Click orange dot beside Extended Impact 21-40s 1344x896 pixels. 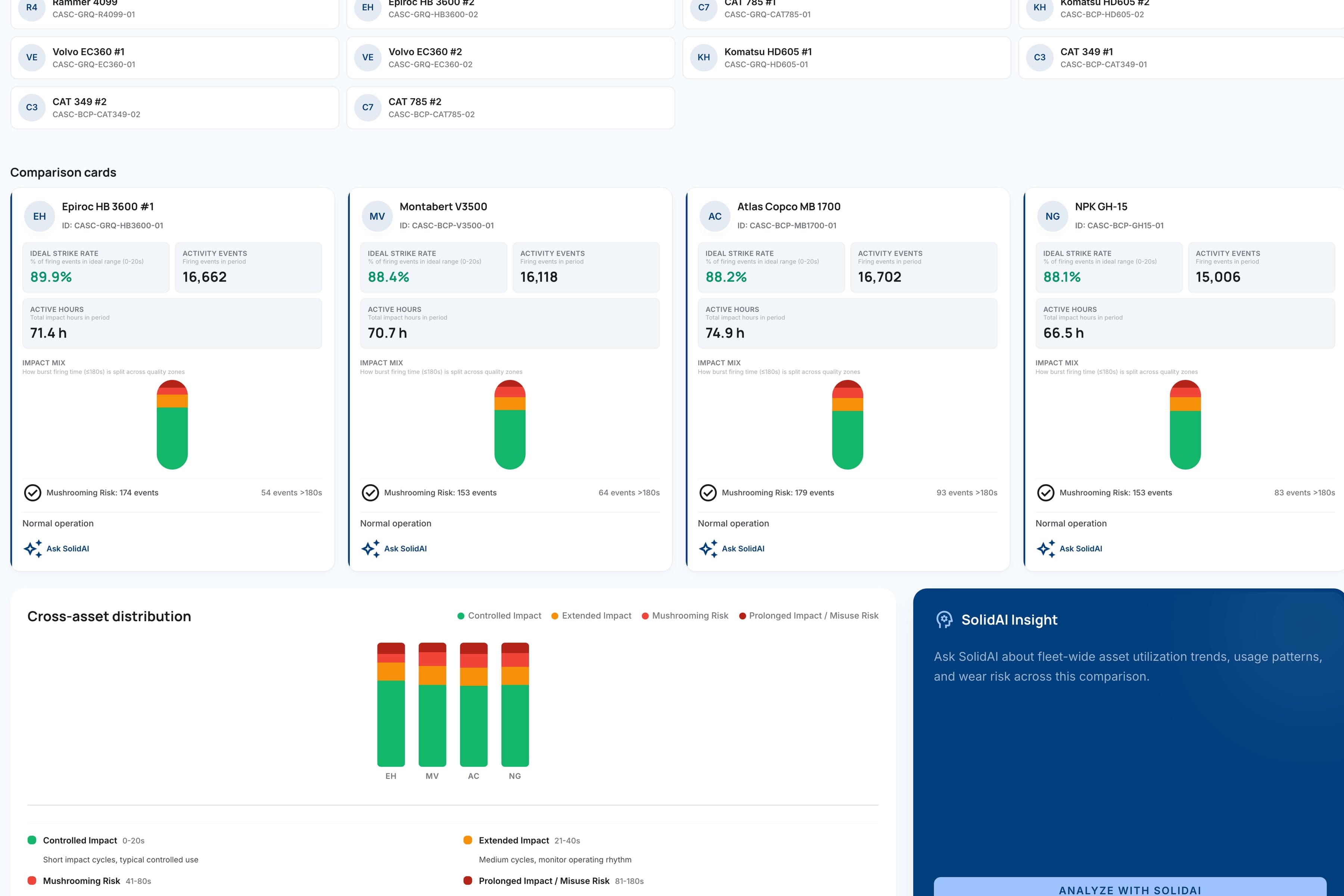(468, 840)
